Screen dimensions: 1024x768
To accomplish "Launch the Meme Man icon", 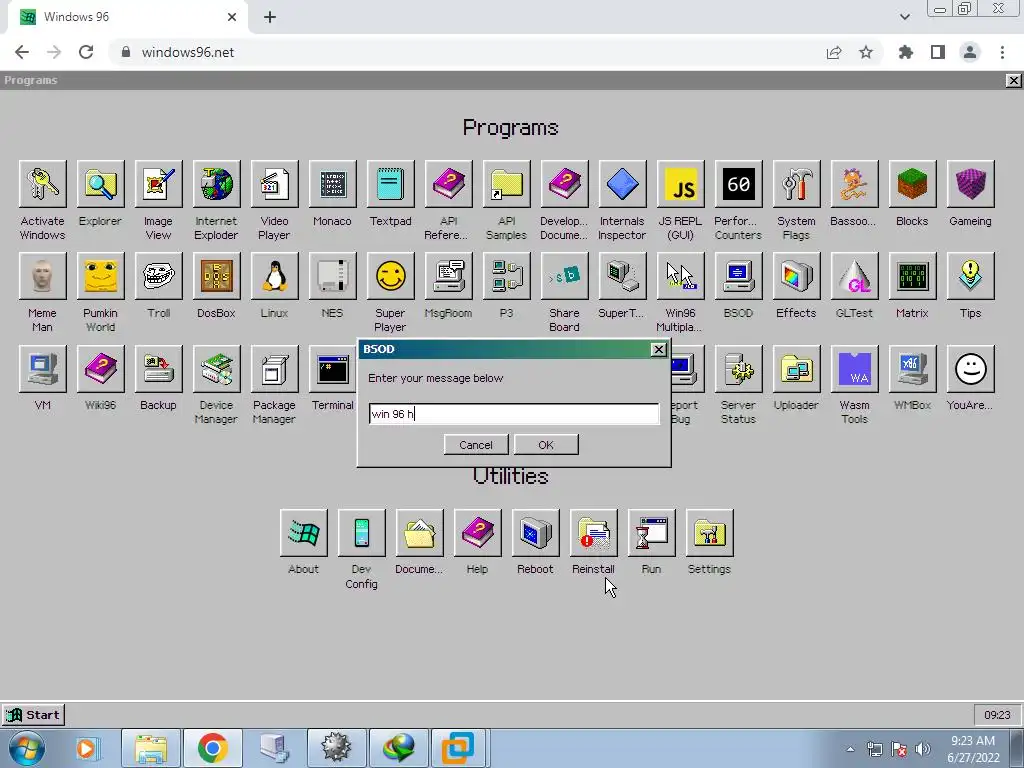I will tap(42, 276).
